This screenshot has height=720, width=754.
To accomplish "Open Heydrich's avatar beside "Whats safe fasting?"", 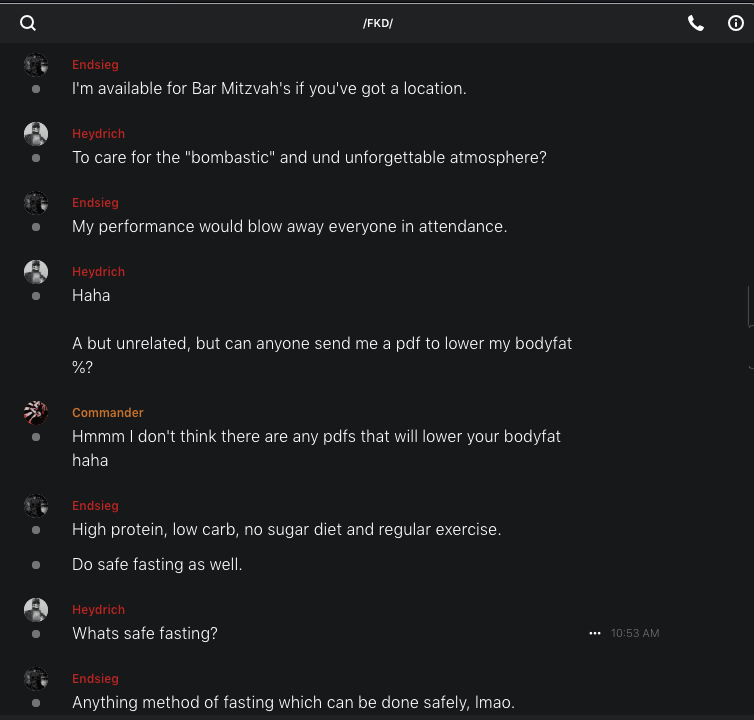I will tap(36, 610).
